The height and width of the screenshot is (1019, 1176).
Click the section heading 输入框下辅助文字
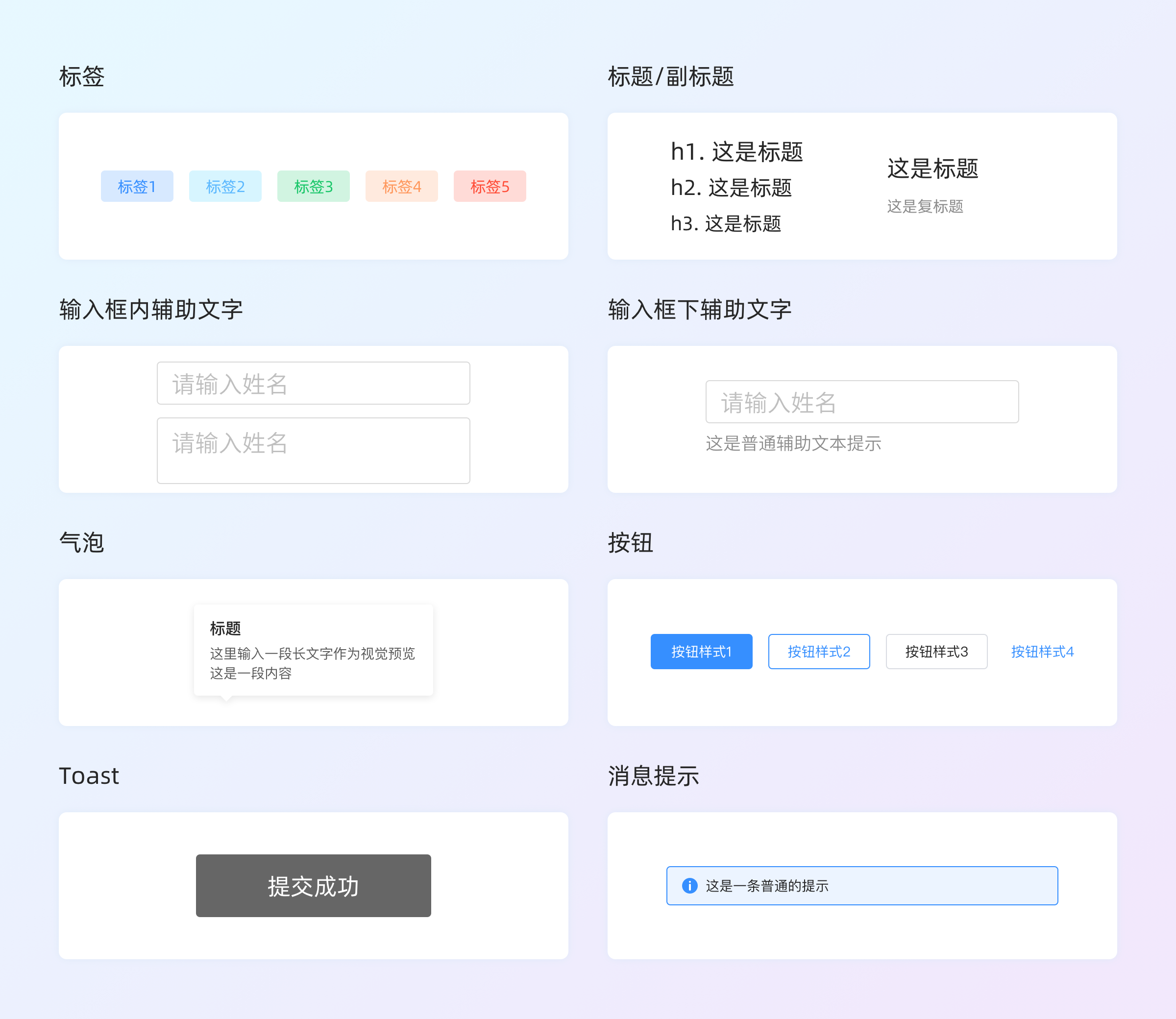point(699,309)
